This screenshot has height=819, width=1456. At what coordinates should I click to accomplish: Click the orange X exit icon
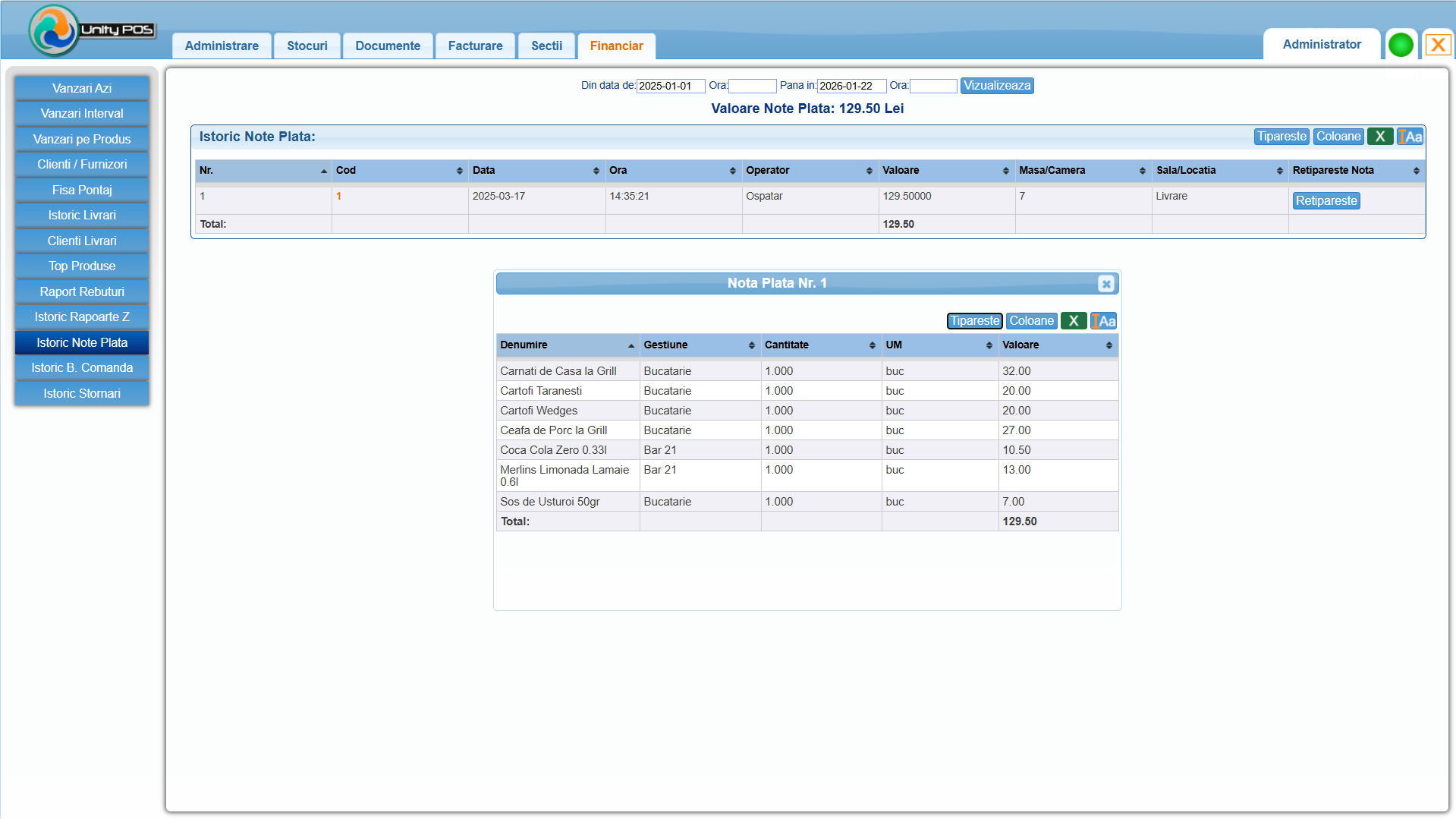click(x=1437, y=45)
